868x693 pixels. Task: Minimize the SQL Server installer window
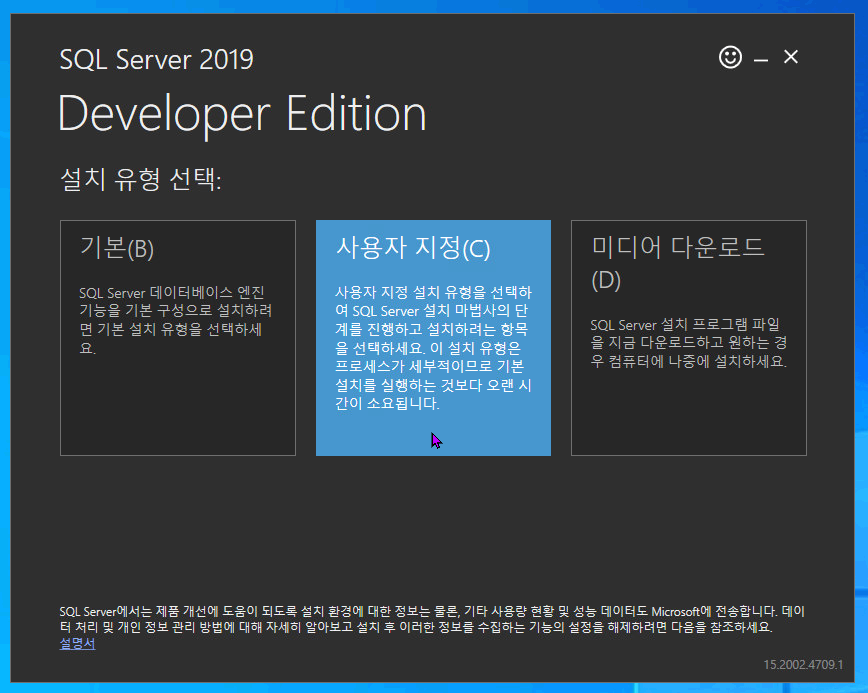(x=761, y=59)
